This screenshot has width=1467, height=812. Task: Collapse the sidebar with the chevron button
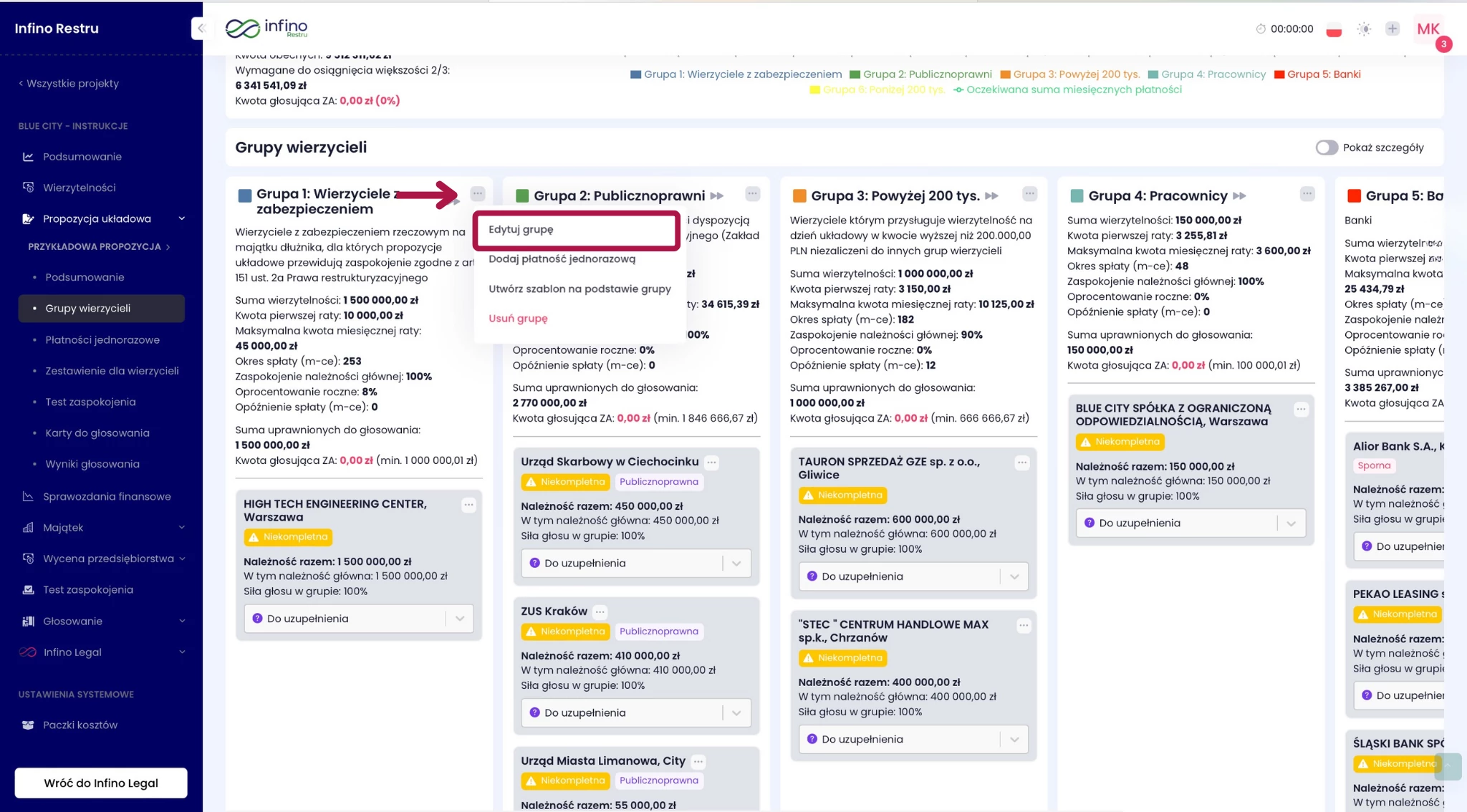coord(201,29)
